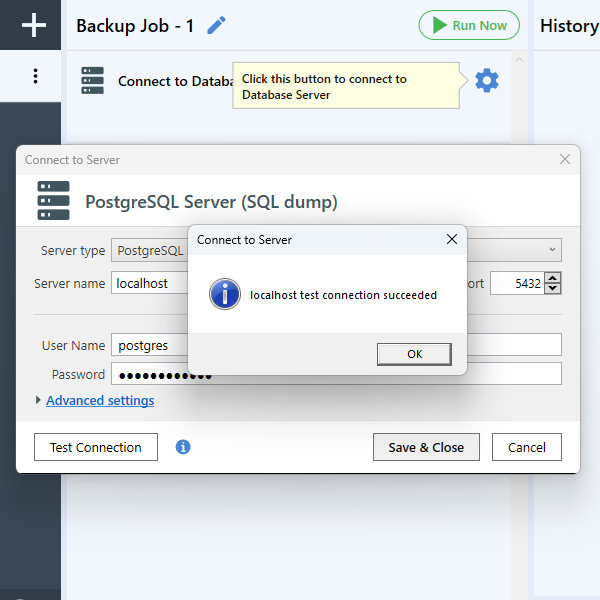Image resolution: width=600 pixels, height=600 pixels.
Task: Close the Connect to Server dialog window
Action: (564, 160)
